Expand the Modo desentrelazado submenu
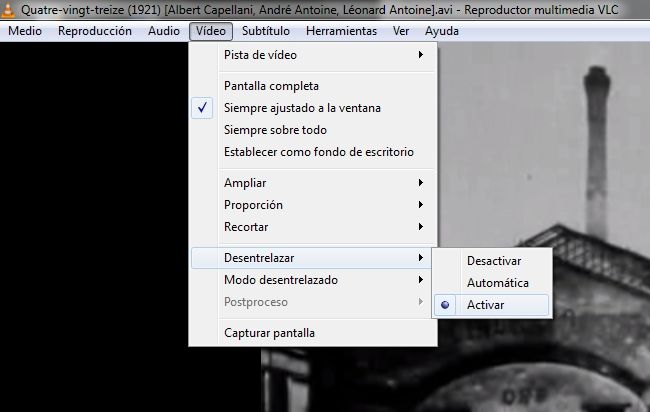This screenshot has height=412, width=650. (313, 280)
